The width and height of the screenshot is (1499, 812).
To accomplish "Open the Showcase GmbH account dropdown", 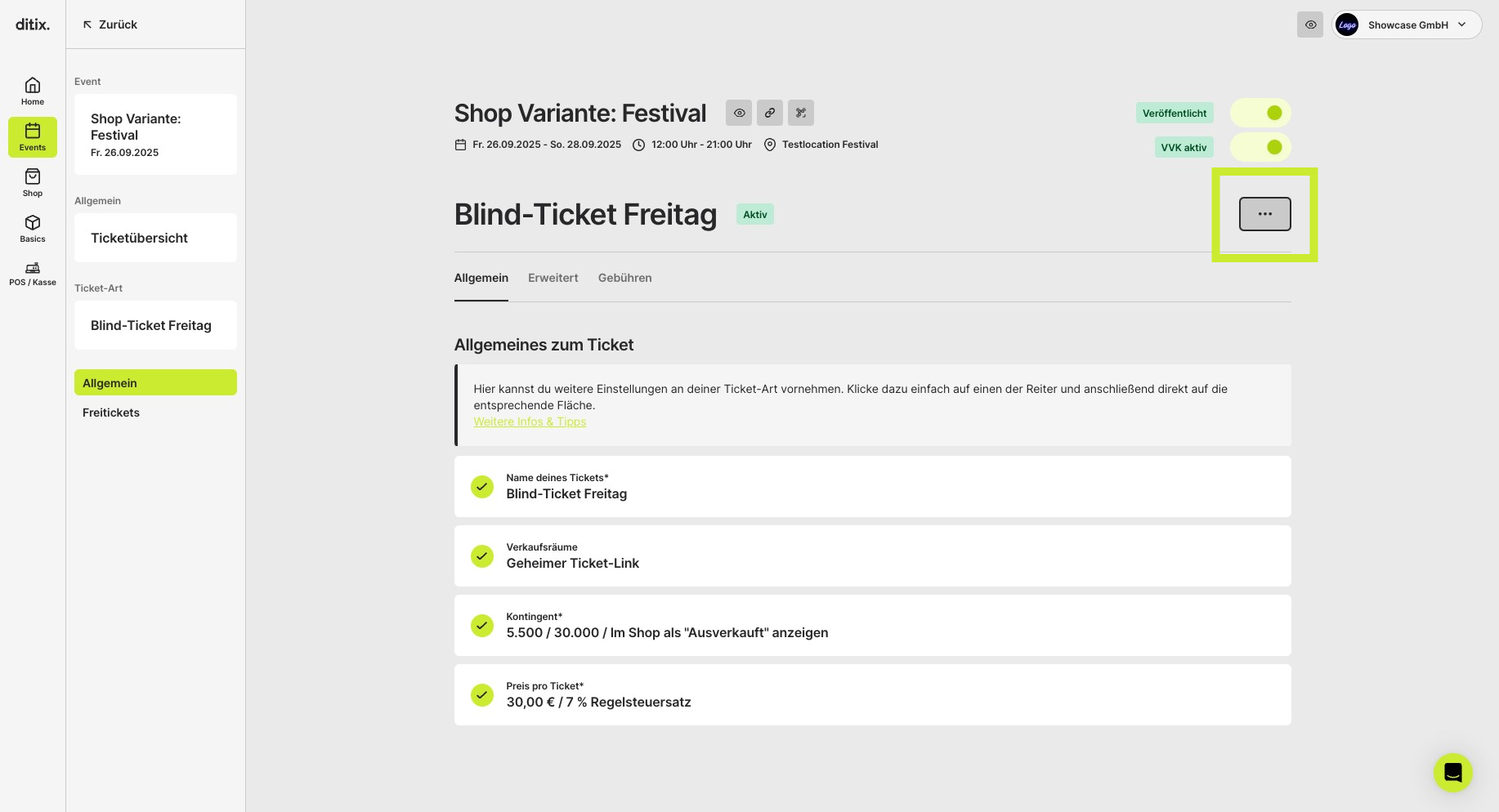I will click(x=1407, y=25).
